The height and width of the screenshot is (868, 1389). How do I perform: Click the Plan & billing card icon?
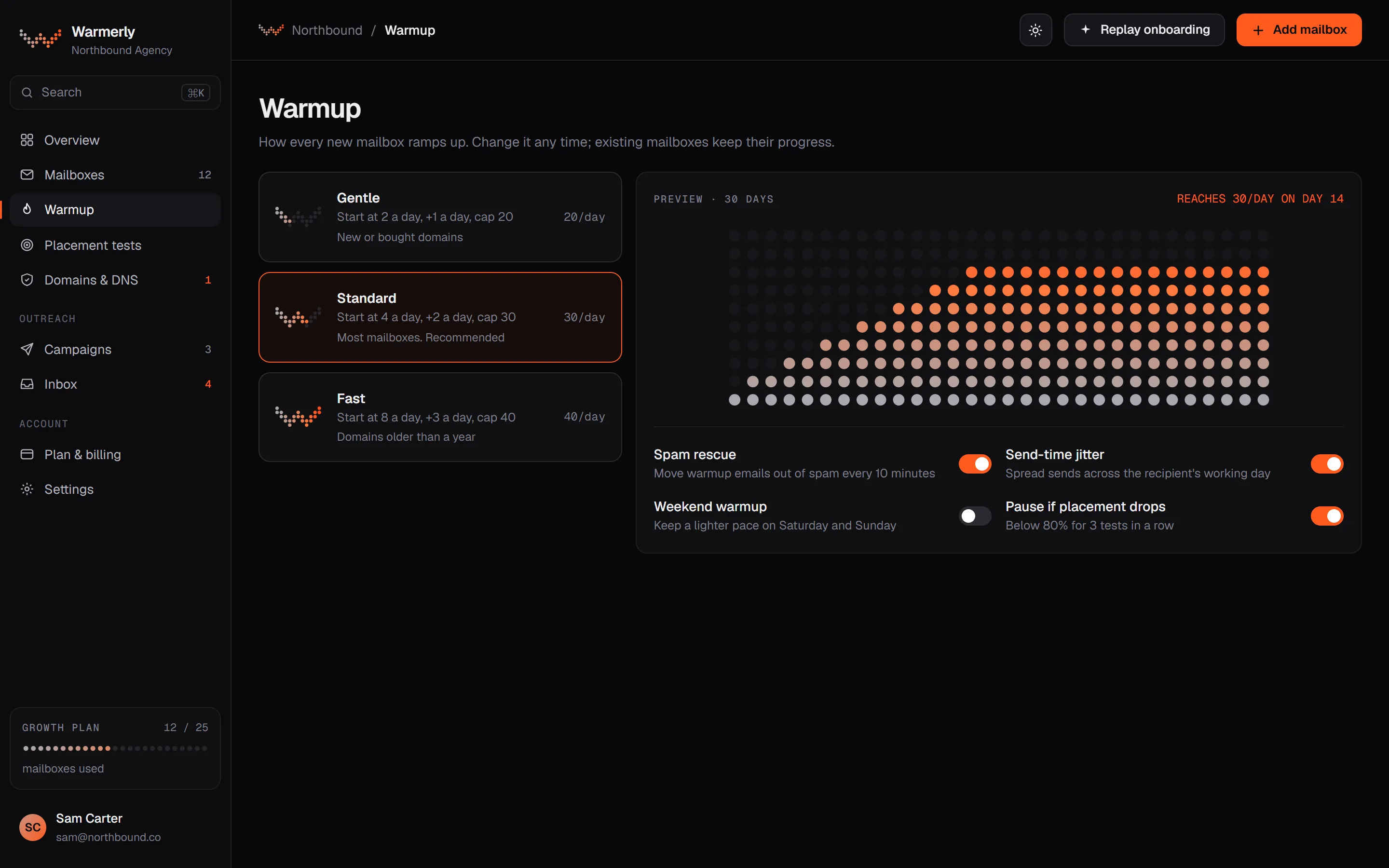(27, 454)
